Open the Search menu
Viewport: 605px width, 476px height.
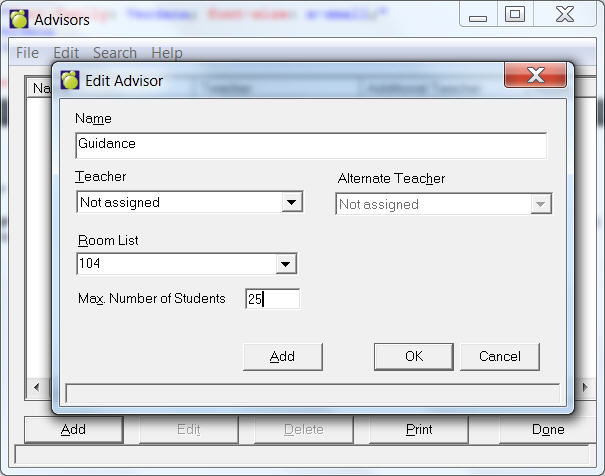(x=115, y=53)
